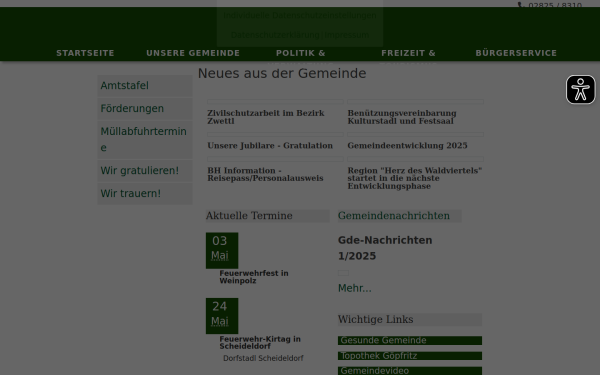The width and height of the screenshot is (600, 375).
Task: Open the Bürgerservice menu
Action: pos(516,53)
